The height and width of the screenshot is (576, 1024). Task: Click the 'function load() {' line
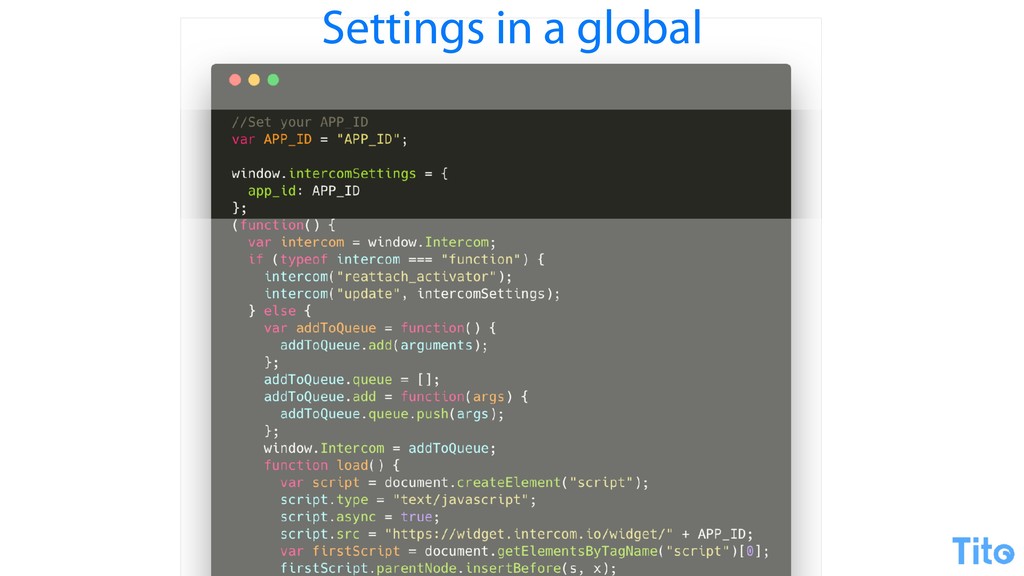(x=332, y=466)
